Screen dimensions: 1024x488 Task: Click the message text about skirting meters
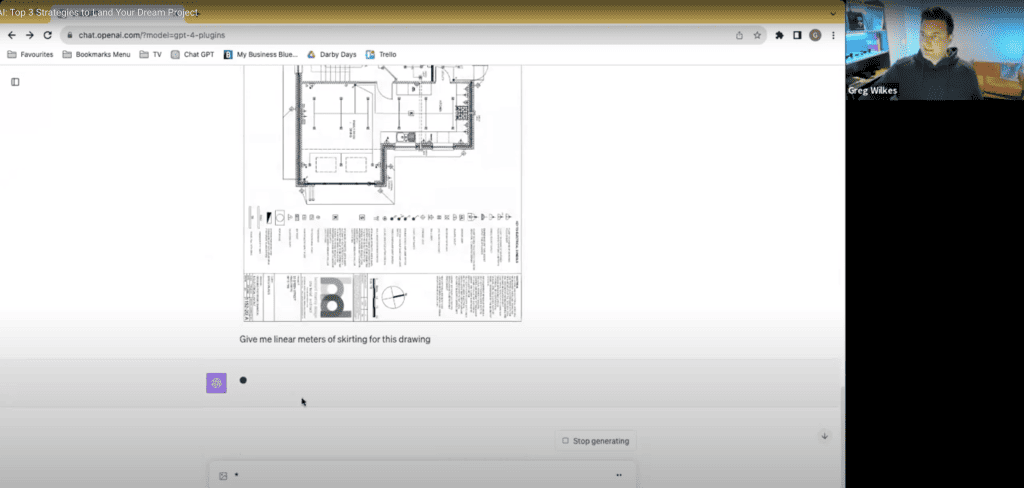334,339
